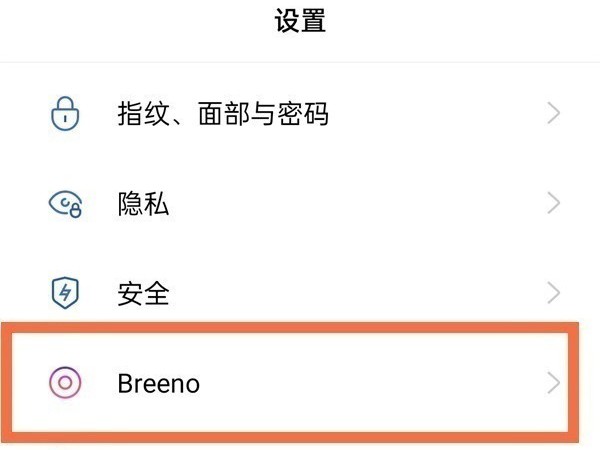The width and height of the screenshot is (600, 450).
Task: Expand the 安全 row arrow
Action: click(554, 293)
